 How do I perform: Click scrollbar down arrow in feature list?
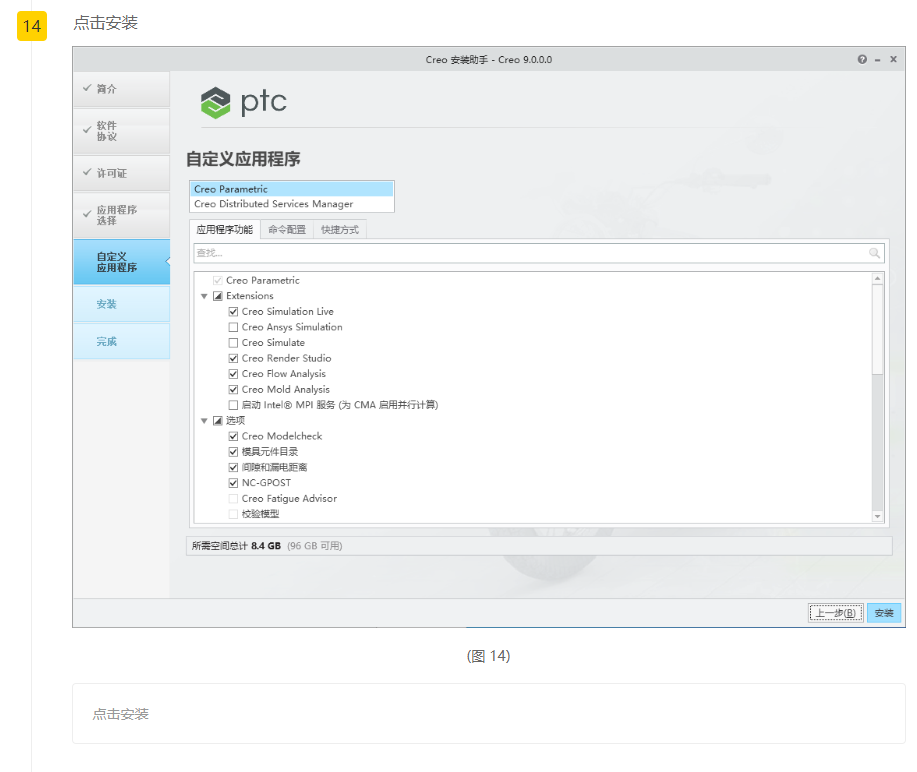[x=877, y=516]
